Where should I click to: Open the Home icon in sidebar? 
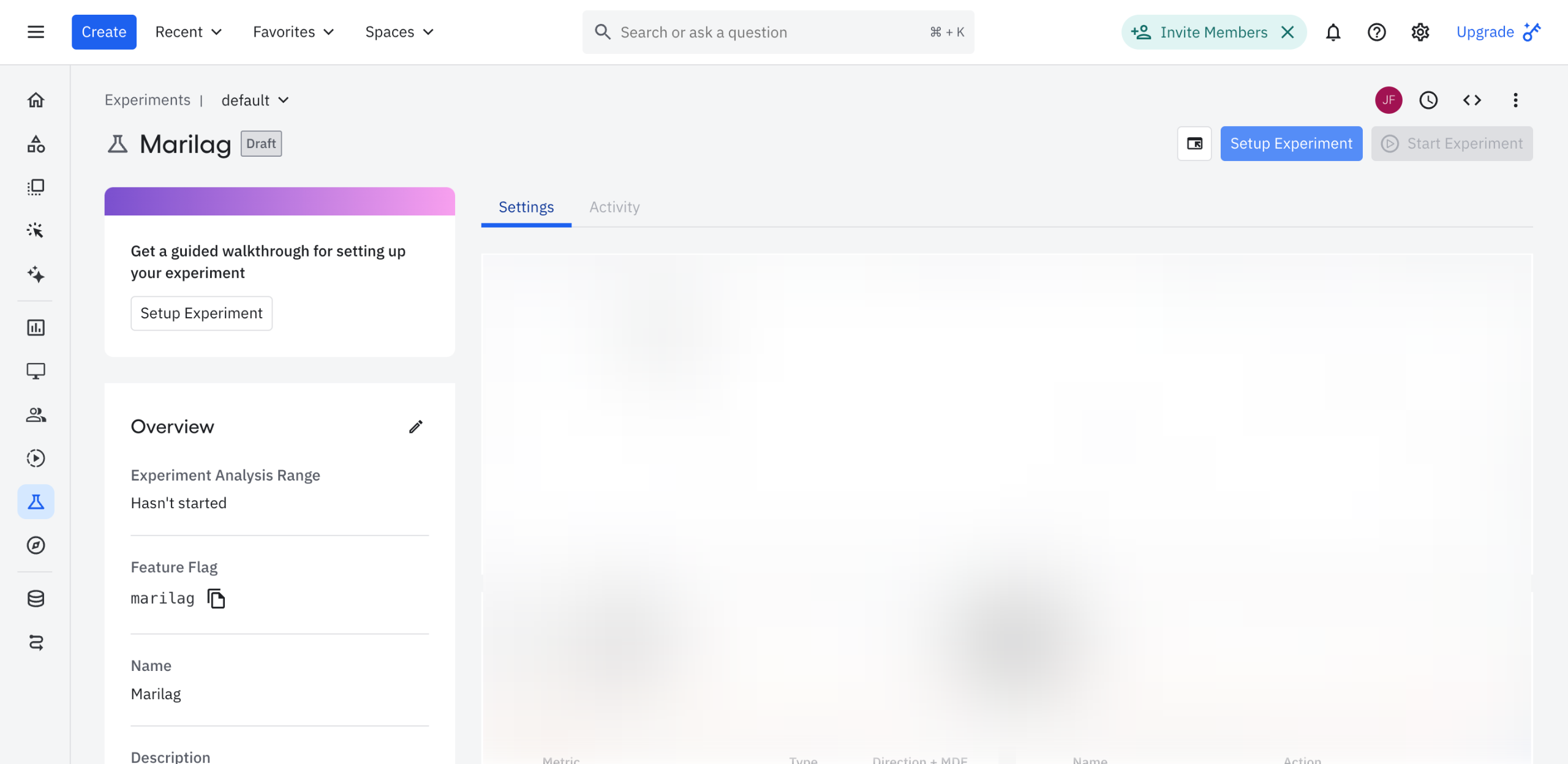36,100
